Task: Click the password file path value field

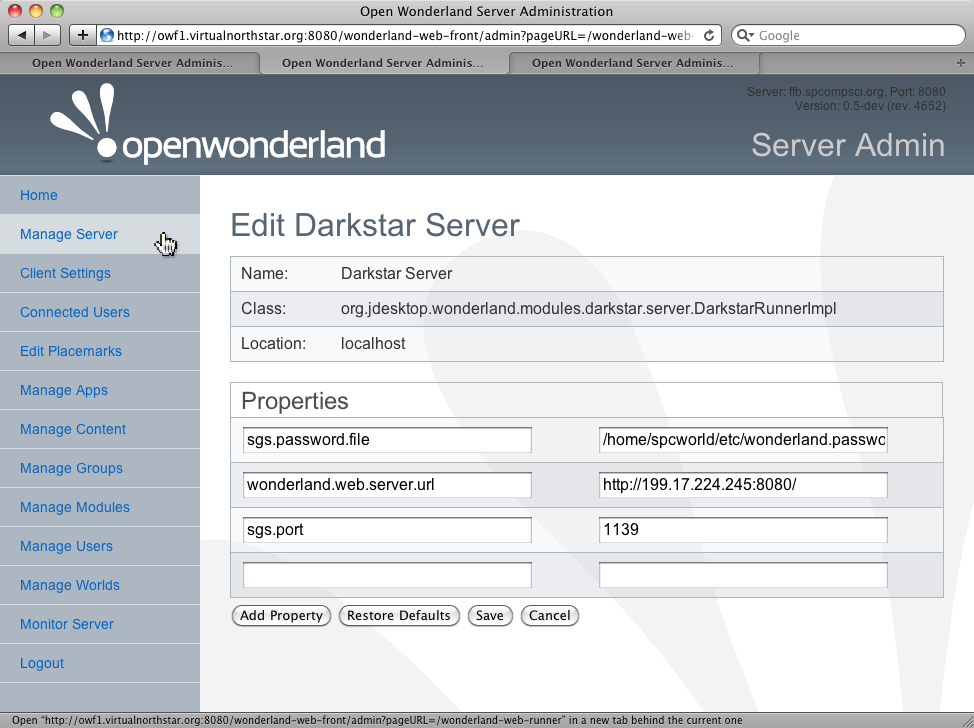Action: pos(743,440)
